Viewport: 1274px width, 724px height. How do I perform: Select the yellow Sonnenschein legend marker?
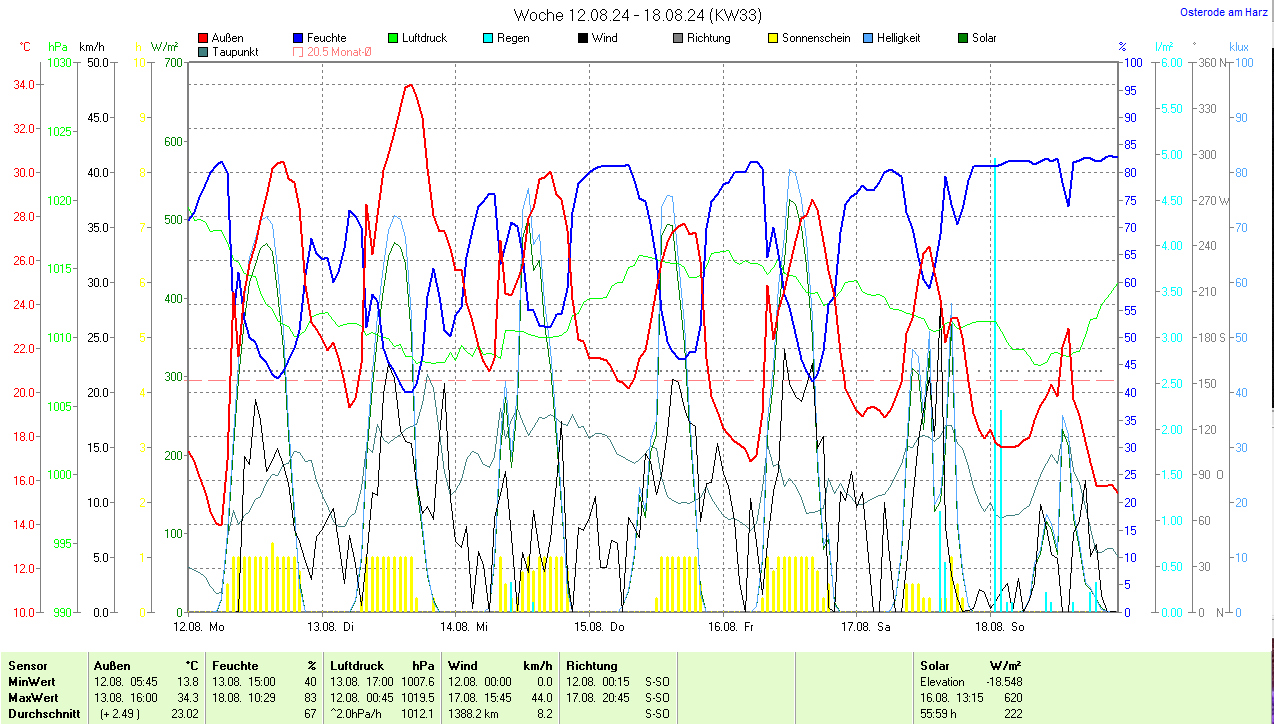[773, 38]
